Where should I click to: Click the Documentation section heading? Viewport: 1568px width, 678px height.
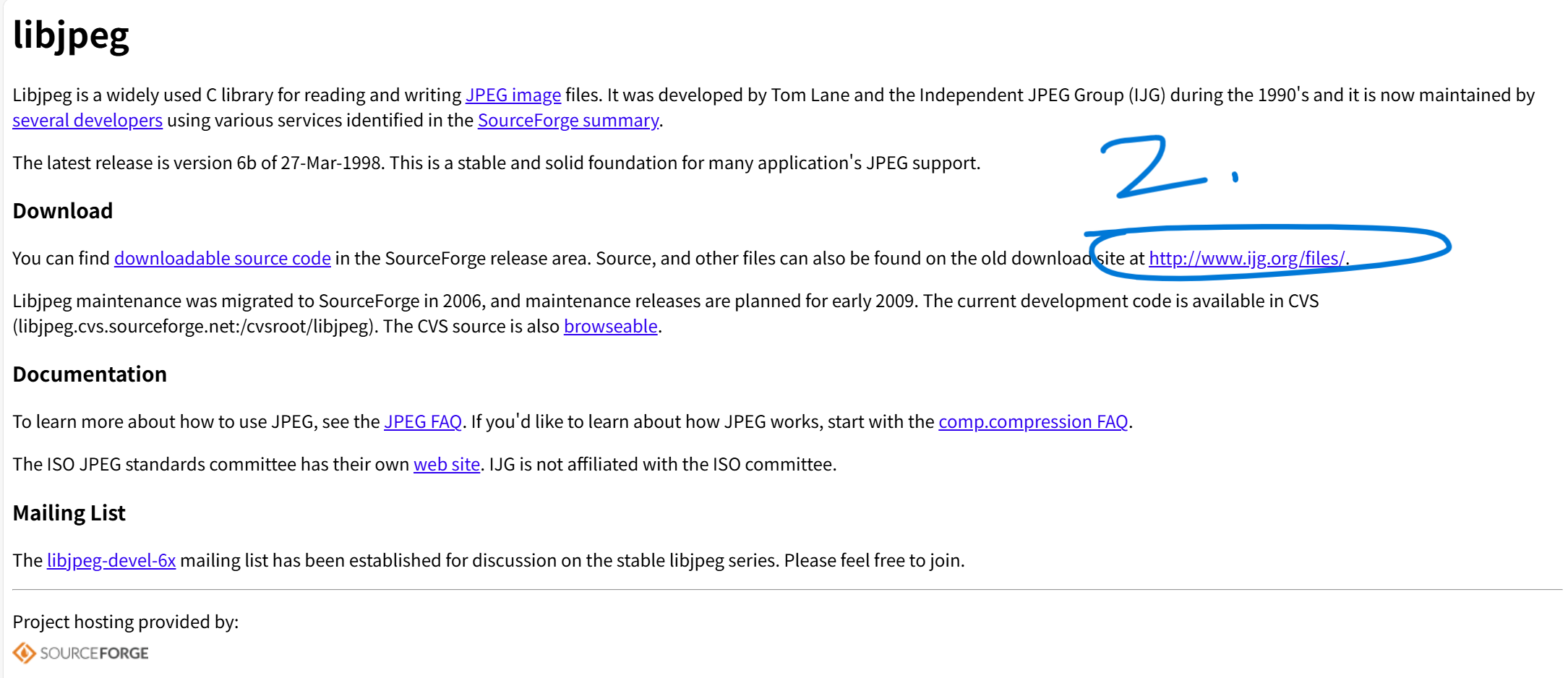[90, 374]
